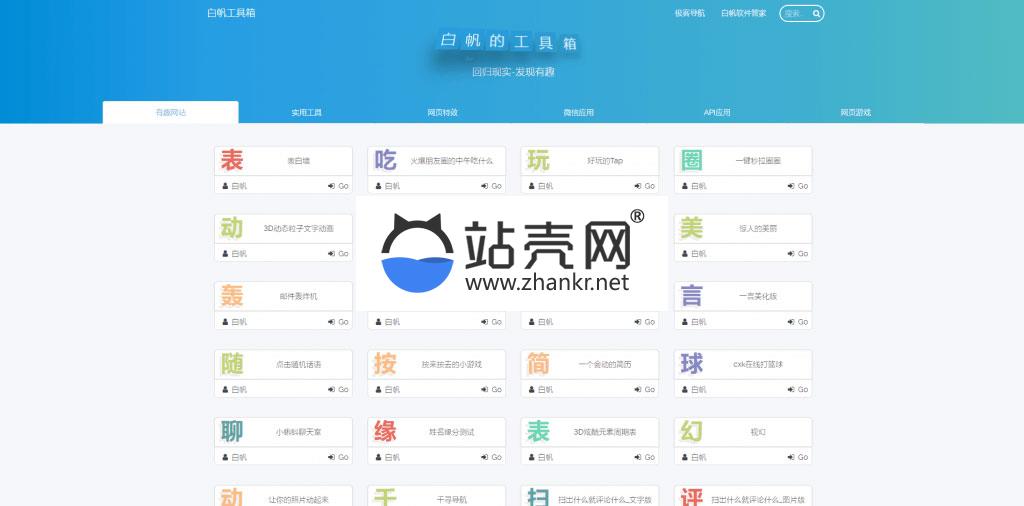Screen dimensions: 1024x506
Task: Open the 姓名缘分测试 card title
Action: tap(452, 432)
